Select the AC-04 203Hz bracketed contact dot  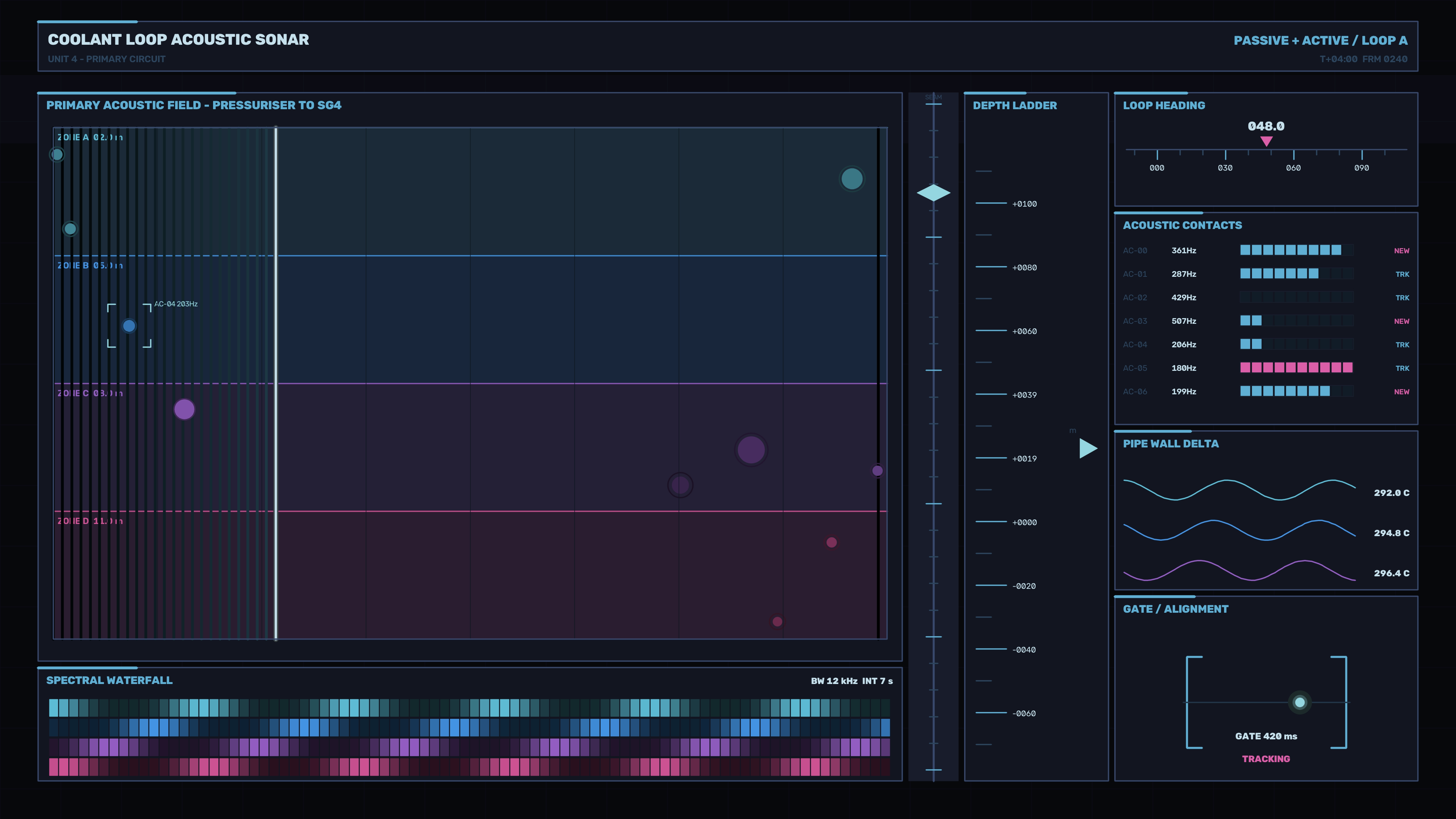[x=129, y=326]
